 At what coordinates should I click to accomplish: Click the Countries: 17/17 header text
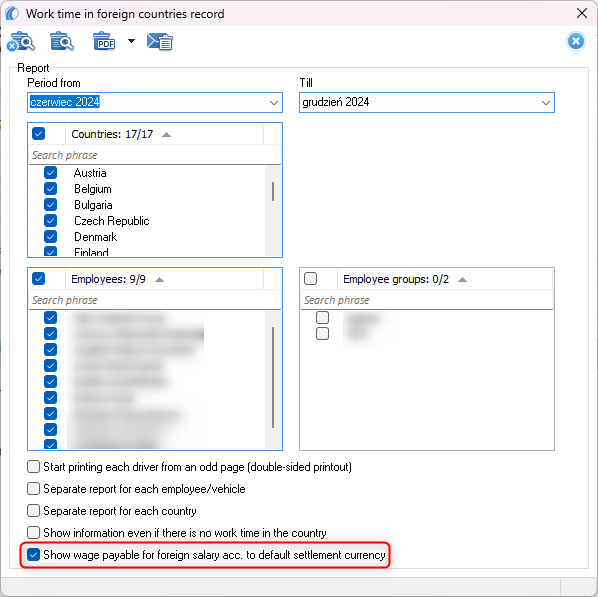[112, 134]
